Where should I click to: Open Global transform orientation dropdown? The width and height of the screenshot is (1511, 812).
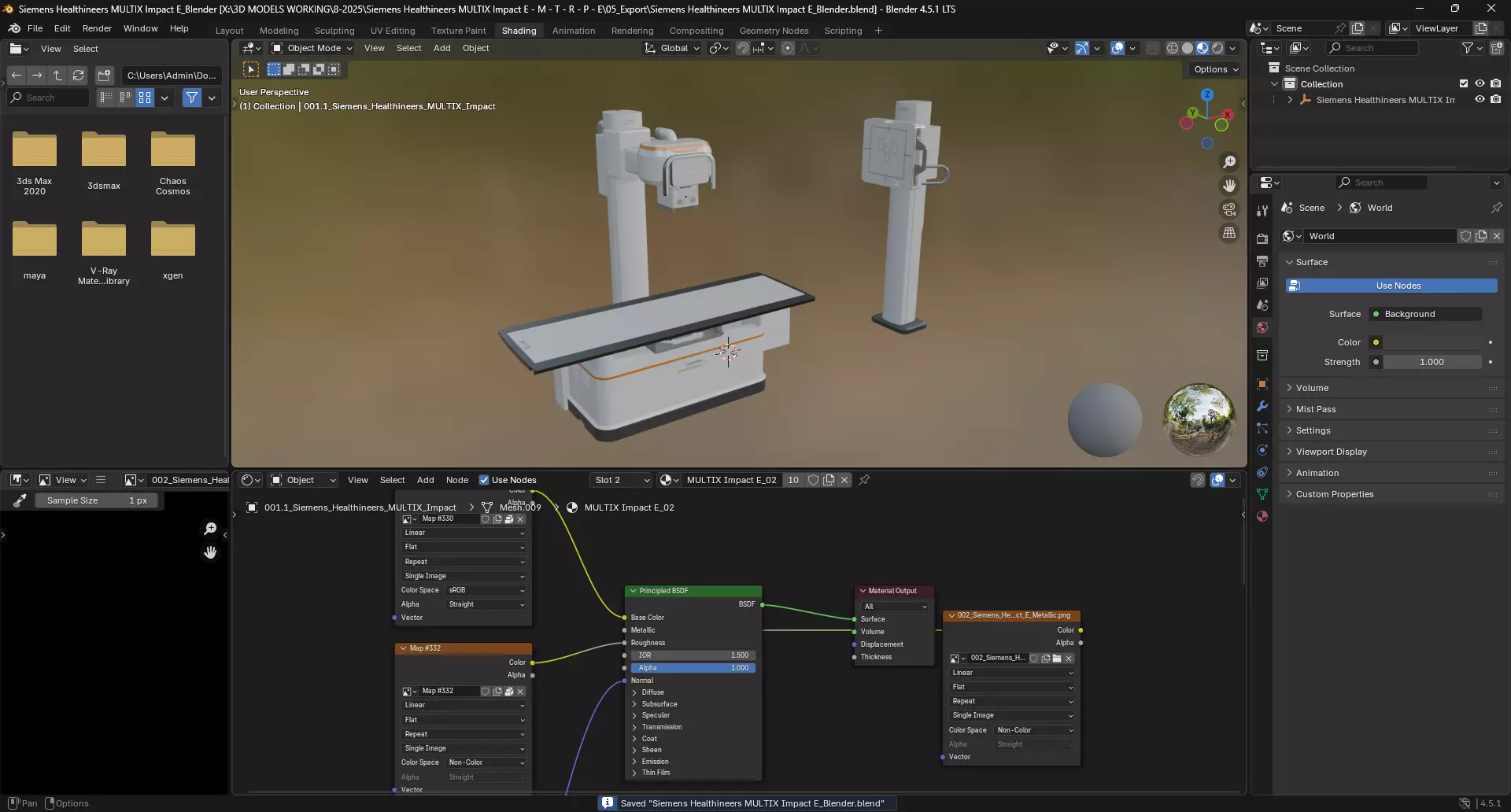click(672, 48)
